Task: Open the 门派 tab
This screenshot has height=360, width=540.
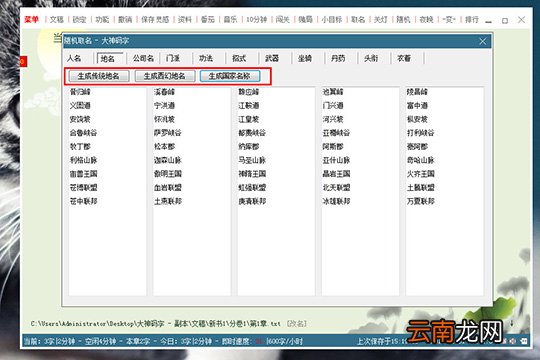Action: (x=173, y=58)
